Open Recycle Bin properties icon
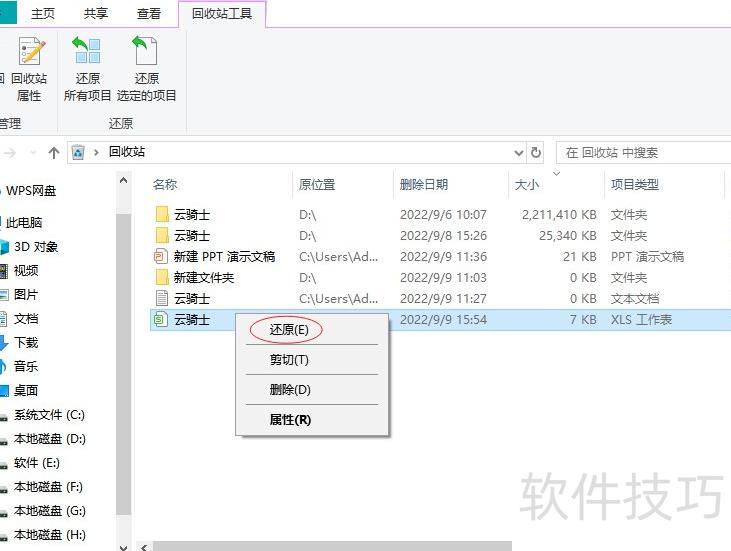 pos(31,51)
